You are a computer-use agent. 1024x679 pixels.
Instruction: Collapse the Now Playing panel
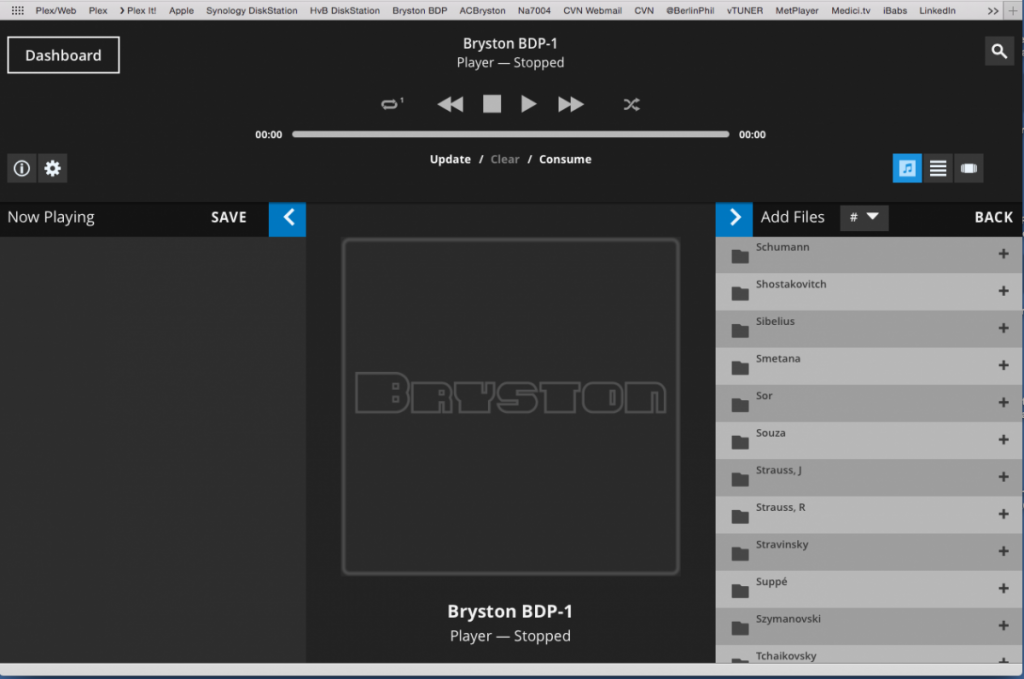(287, 219)
